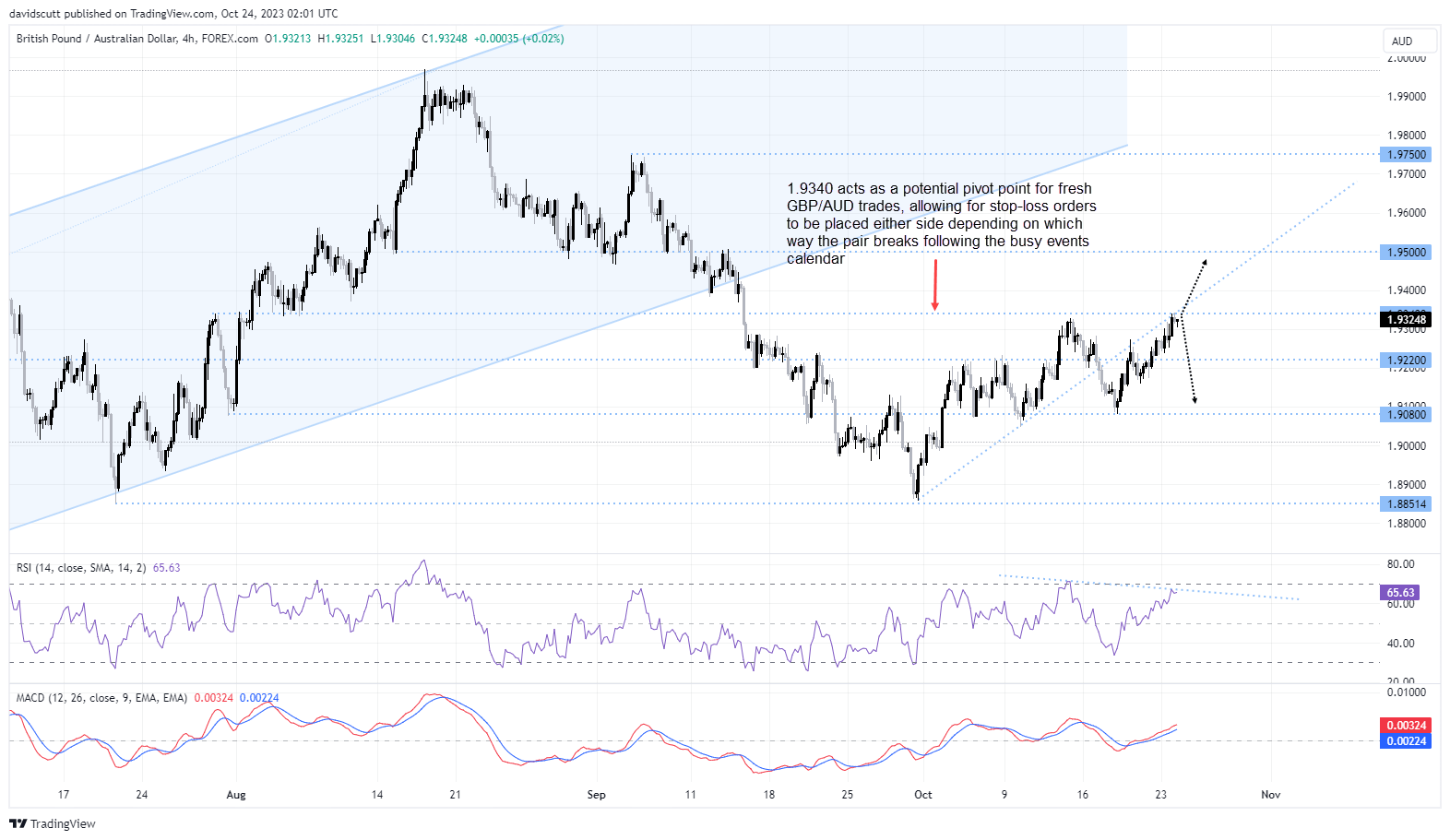Open the AUD currency selector
The image size is (1450, 840).
coord(1409,41)
